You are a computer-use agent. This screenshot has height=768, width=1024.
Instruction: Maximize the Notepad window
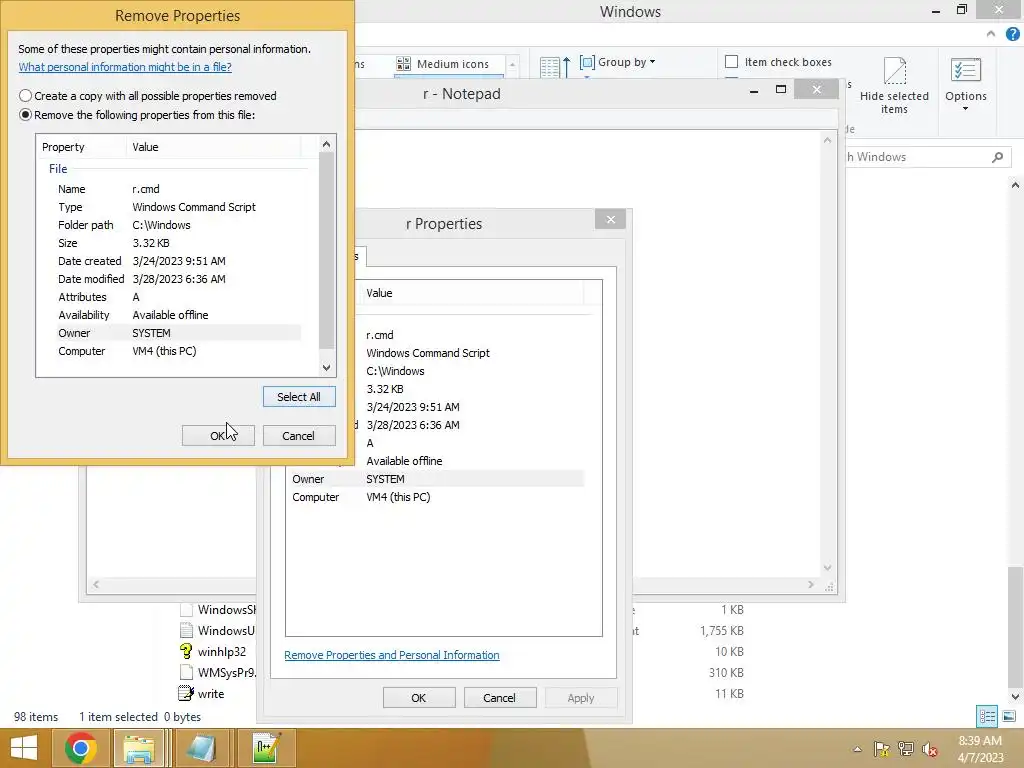click(780, 89)
